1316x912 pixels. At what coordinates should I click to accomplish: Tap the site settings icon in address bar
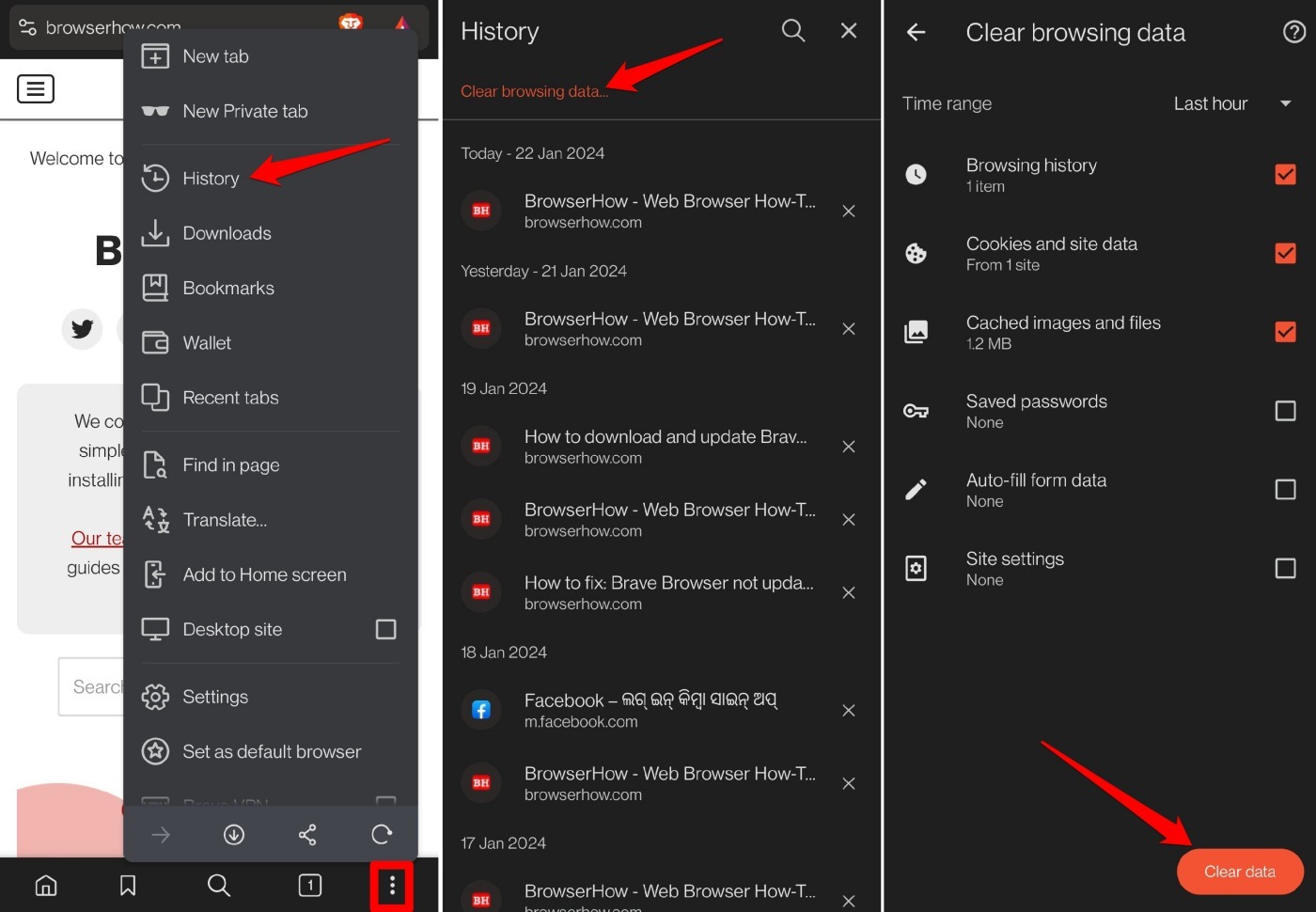point(27,27)
